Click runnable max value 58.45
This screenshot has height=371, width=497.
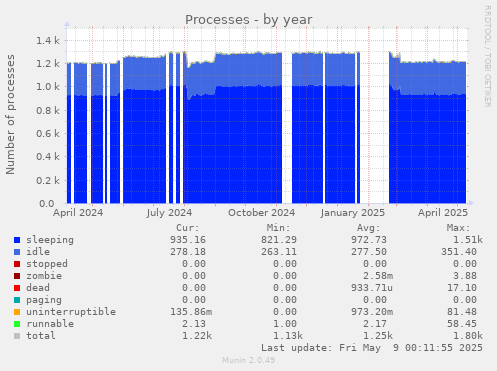coord(462,324)
